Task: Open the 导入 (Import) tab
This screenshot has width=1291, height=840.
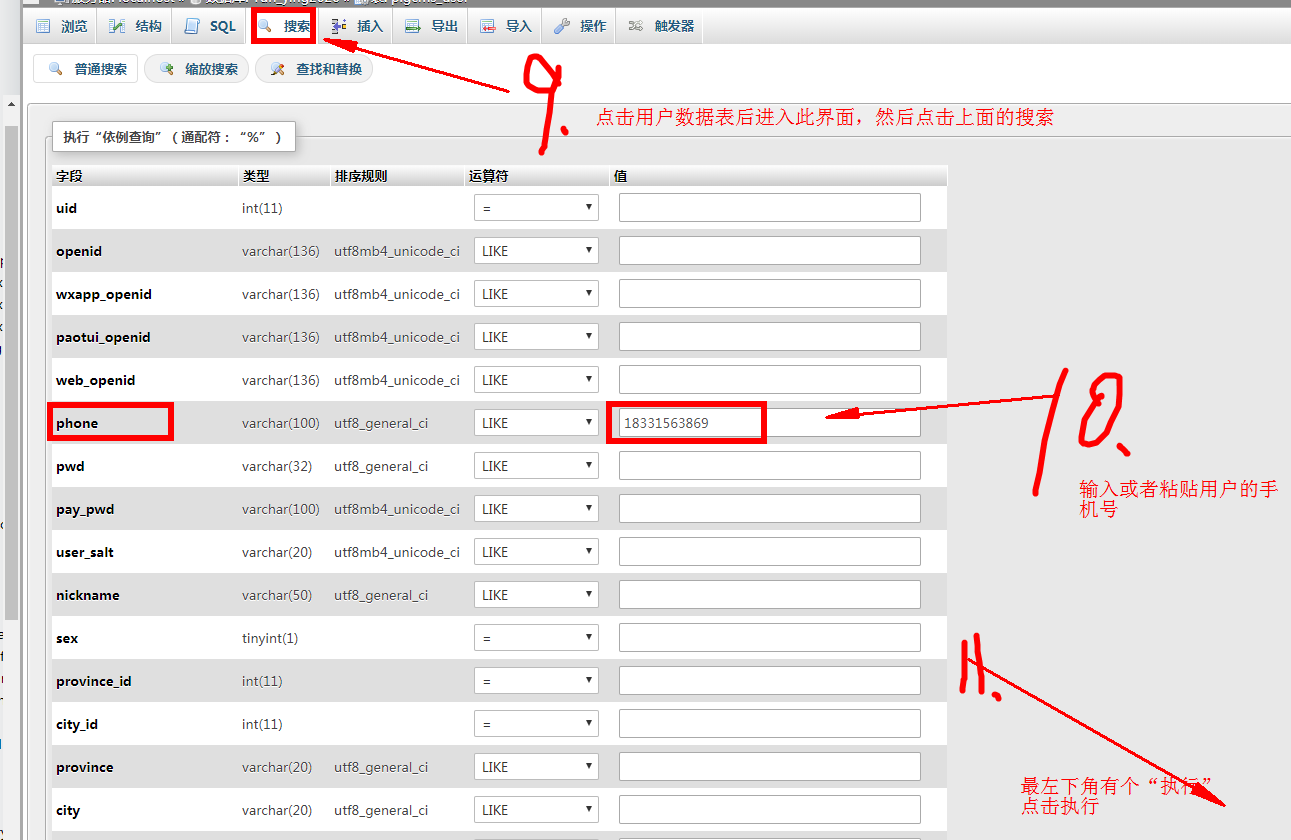Action: point(506,26)
